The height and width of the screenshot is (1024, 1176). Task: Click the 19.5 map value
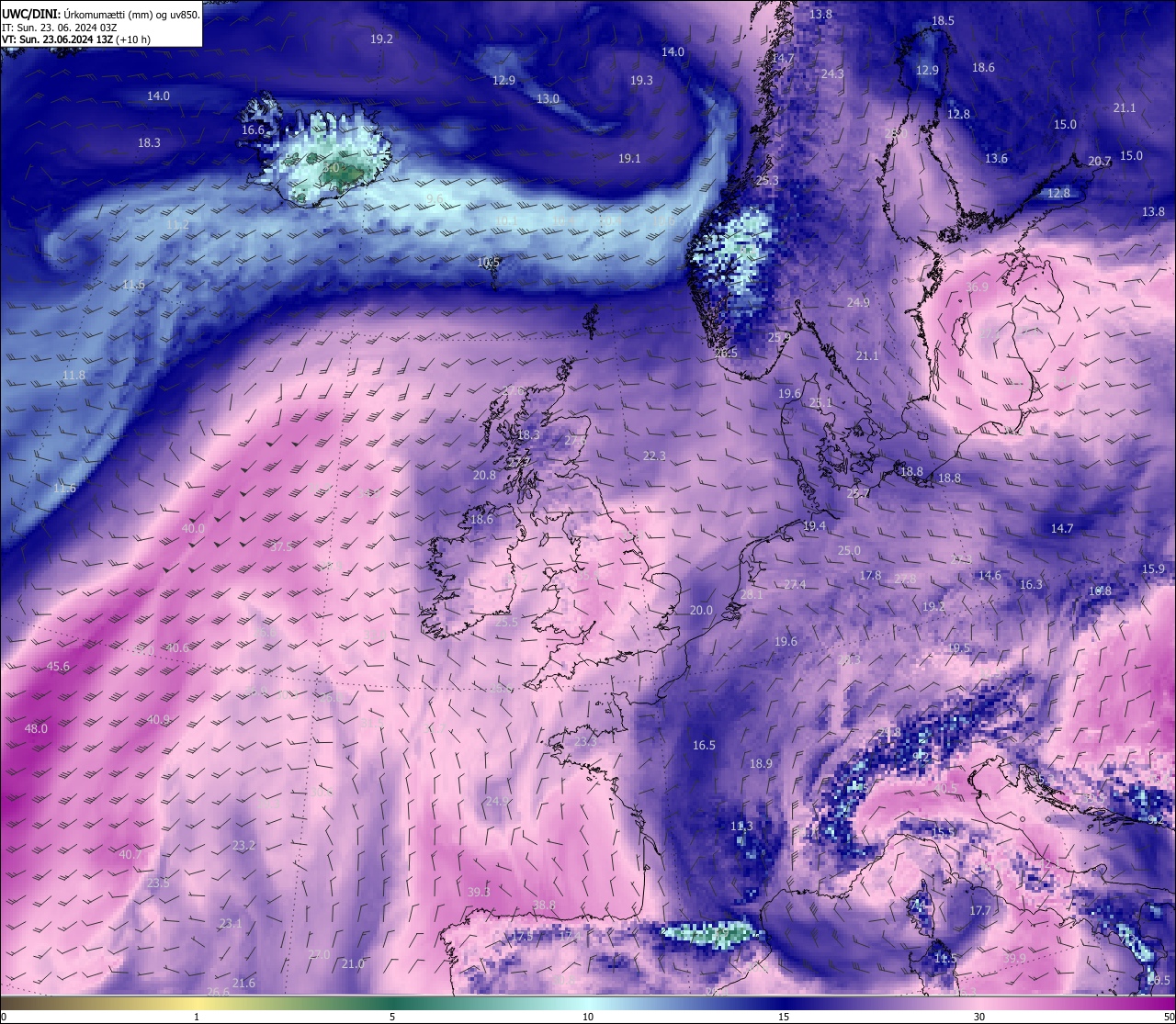(958, 647)
